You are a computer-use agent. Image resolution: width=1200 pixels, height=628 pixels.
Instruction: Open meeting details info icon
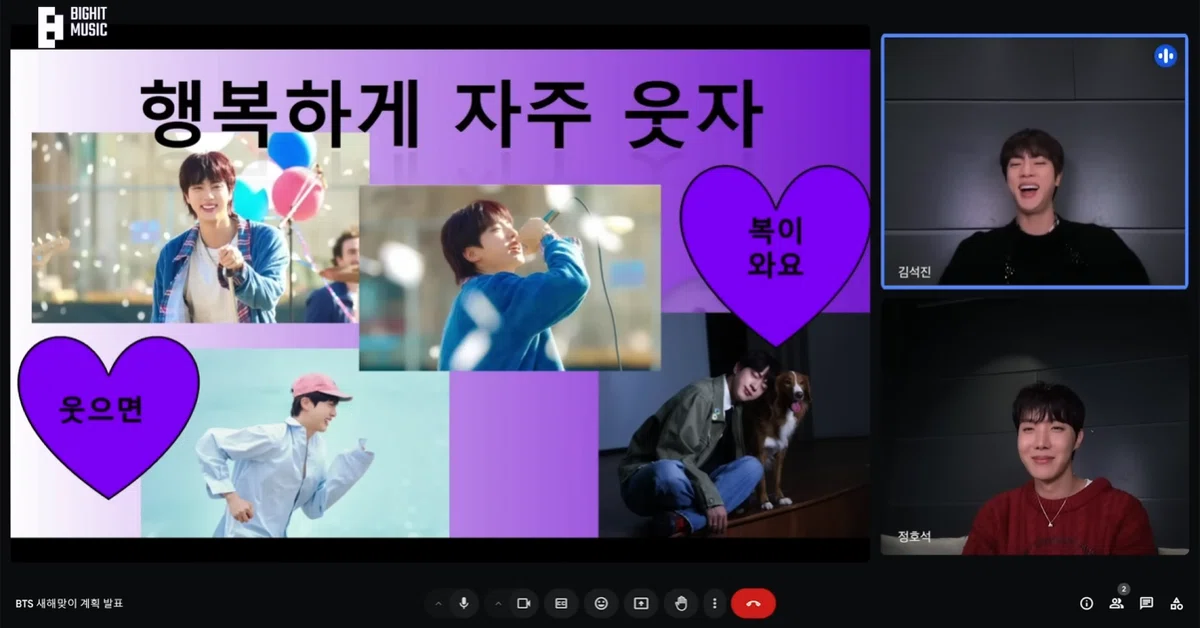1086,603
